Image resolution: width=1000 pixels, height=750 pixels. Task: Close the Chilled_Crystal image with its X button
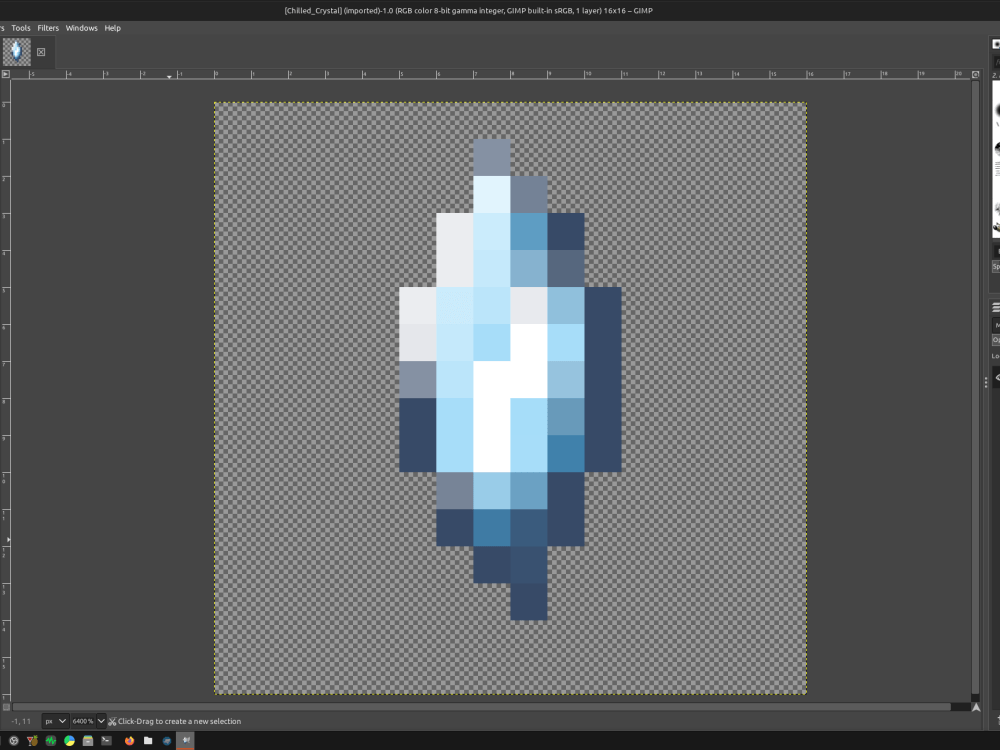[x=41, y=51]
